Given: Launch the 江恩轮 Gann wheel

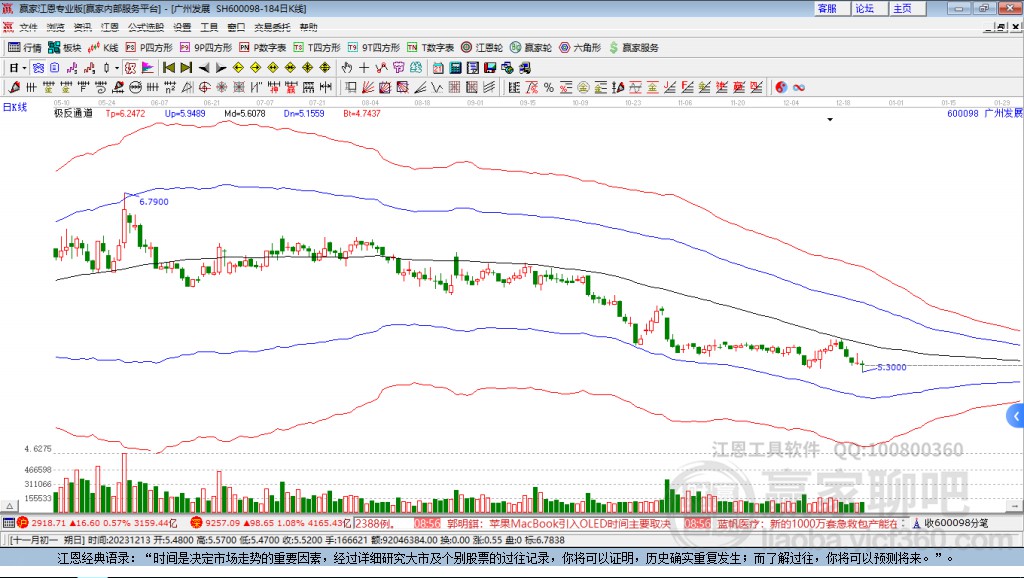Looking at the screenshot, I should pos(482,48).
